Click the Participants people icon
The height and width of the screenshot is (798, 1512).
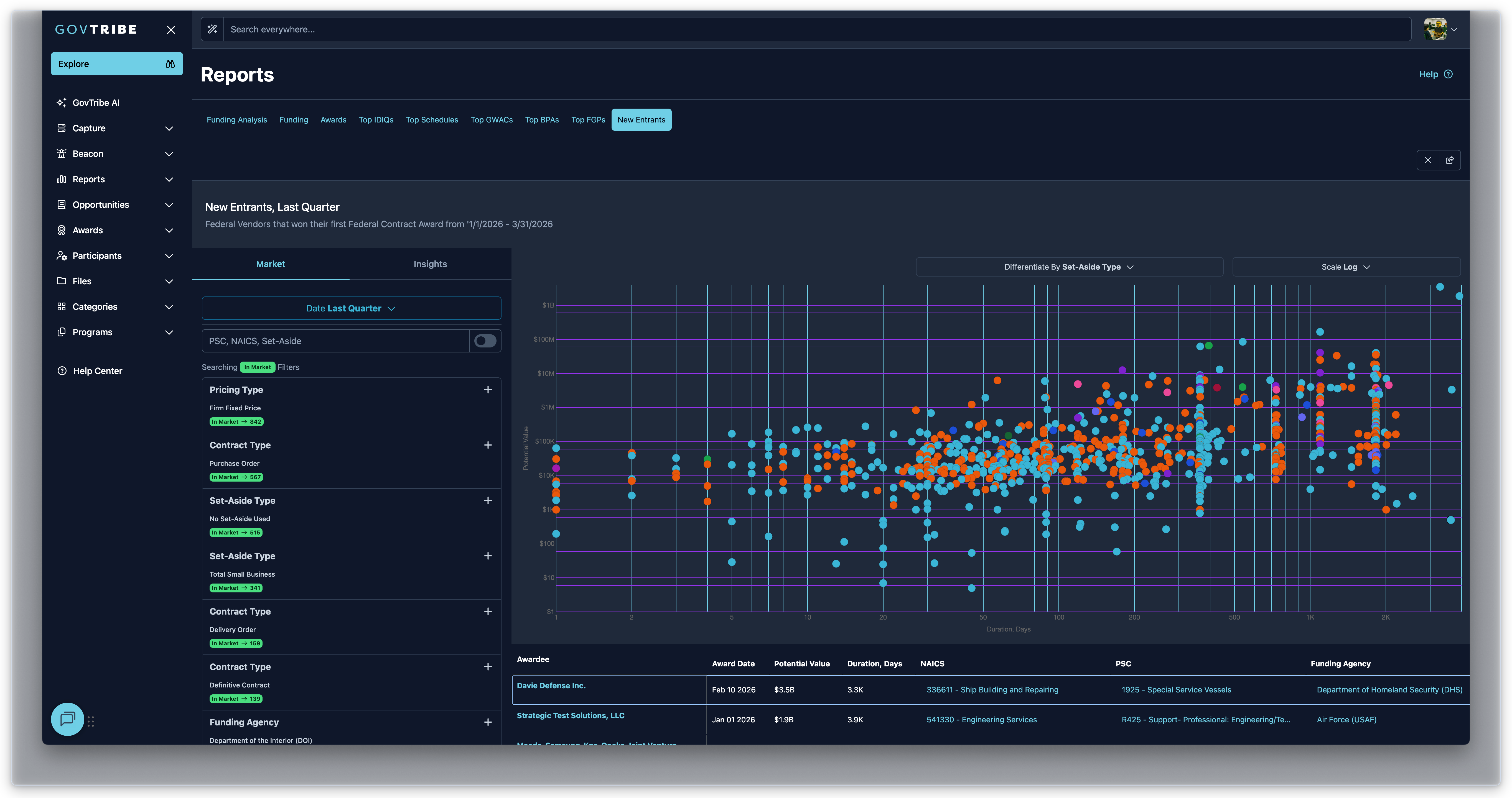(x=62, y=256)
